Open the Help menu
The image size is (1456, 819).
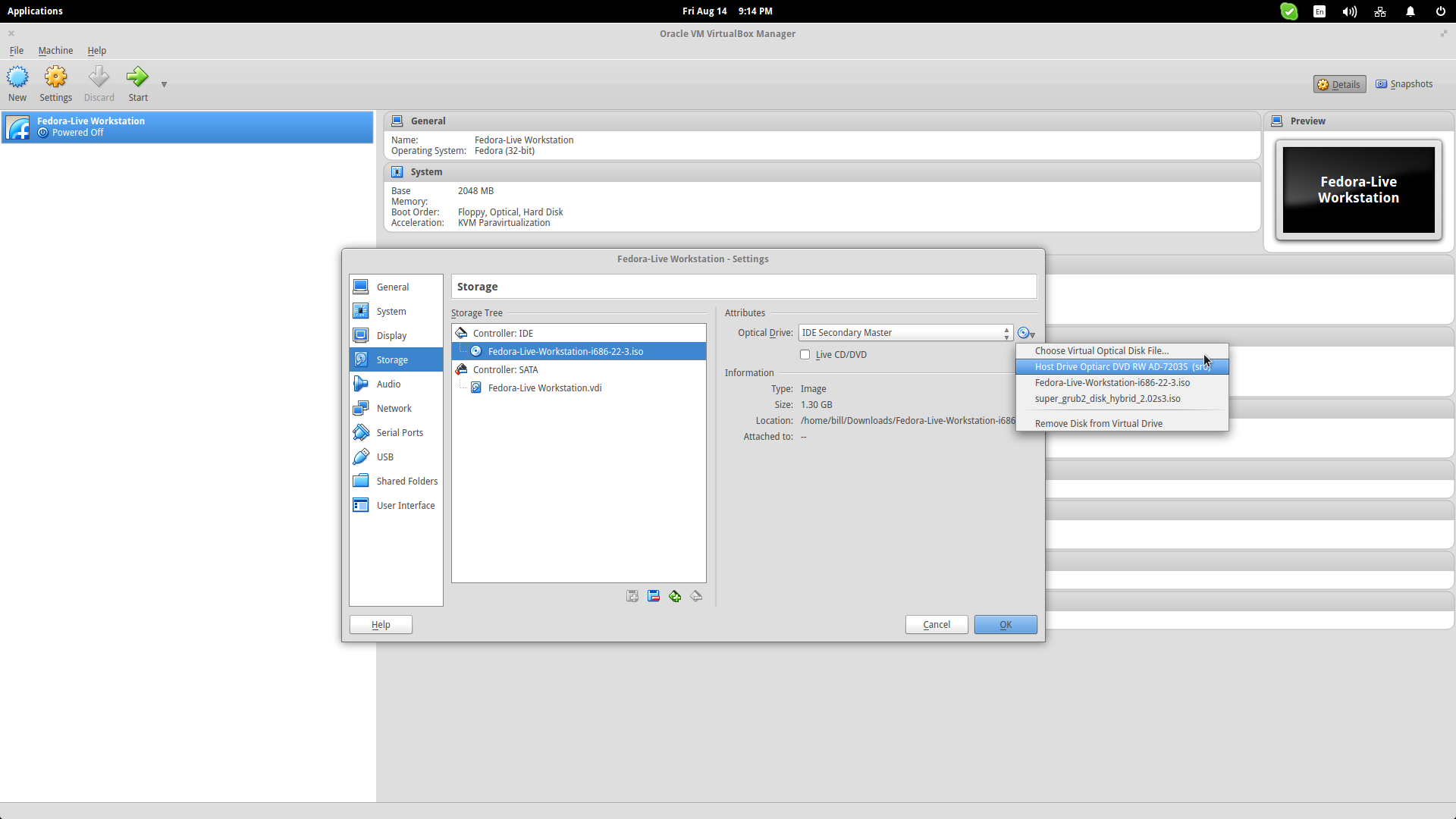[97, 51]
